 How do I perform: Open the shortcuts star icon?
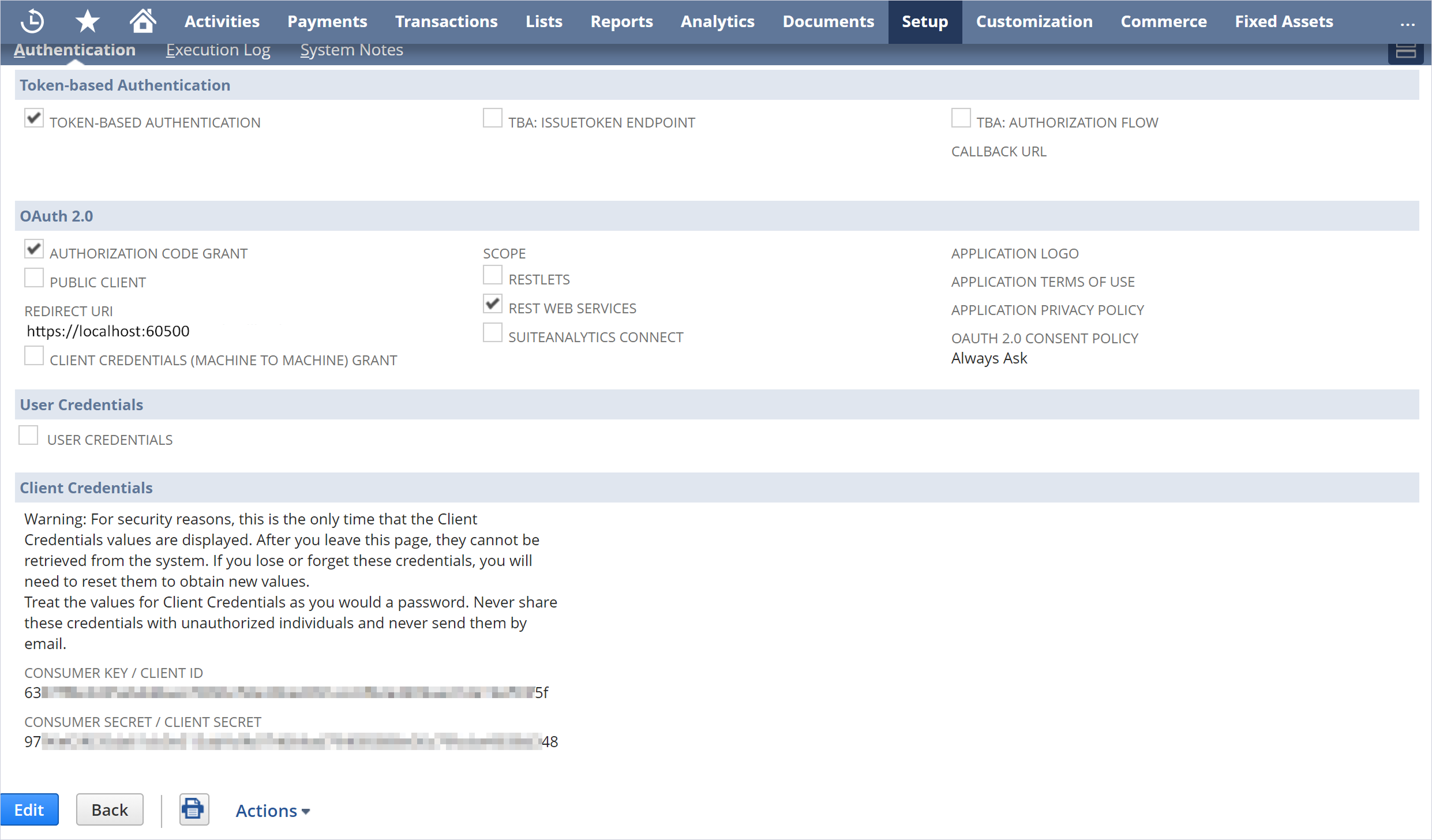(x=87, y=21)
